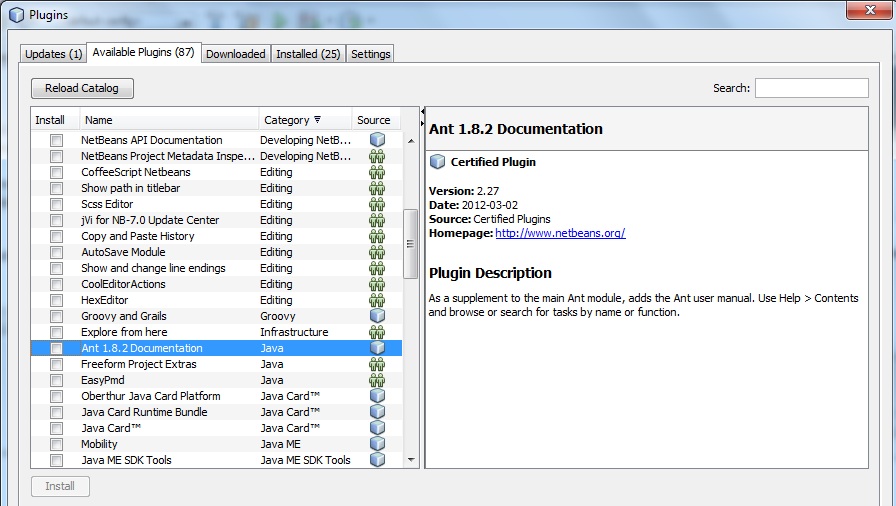Click the source icon for Explore from here

tap(377, 332)
